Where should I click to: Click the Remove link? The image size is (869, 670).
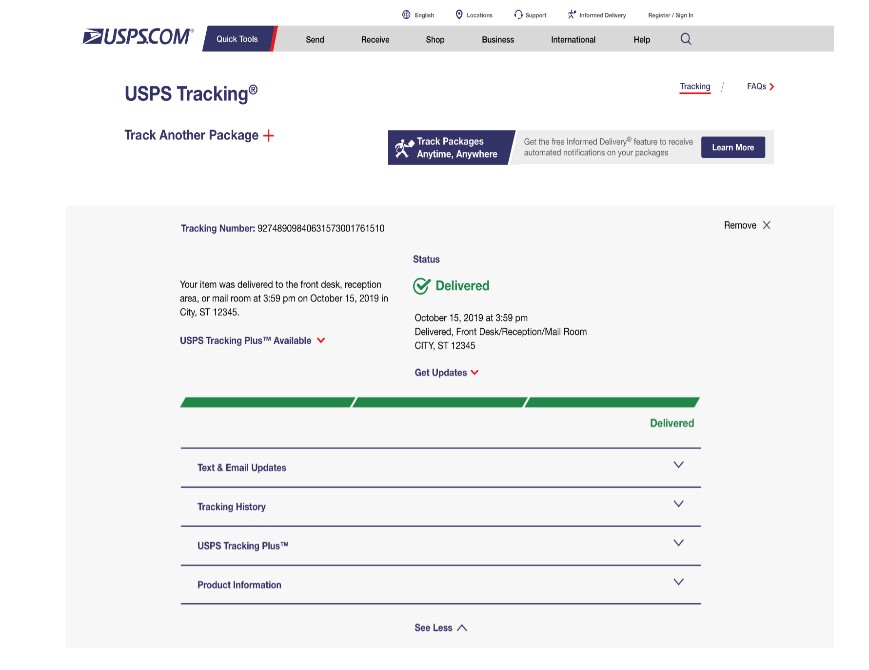click(x=740, y=225)
